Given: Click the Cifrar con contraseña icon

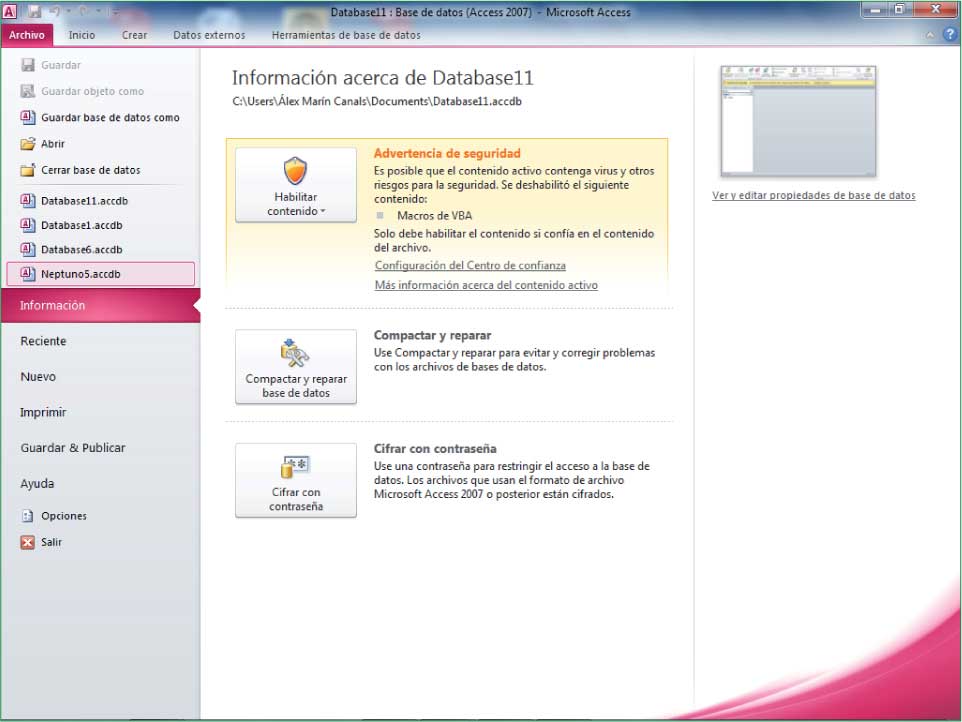Looking at the screenshot, I should pyautogui.click(x=295, y=467).
